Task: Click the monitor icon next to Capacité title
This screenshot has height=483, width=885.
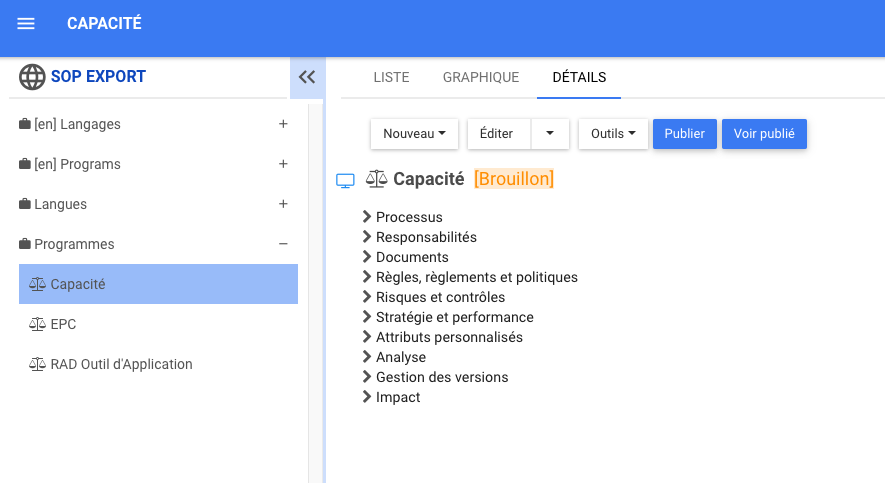Action: 345,180
